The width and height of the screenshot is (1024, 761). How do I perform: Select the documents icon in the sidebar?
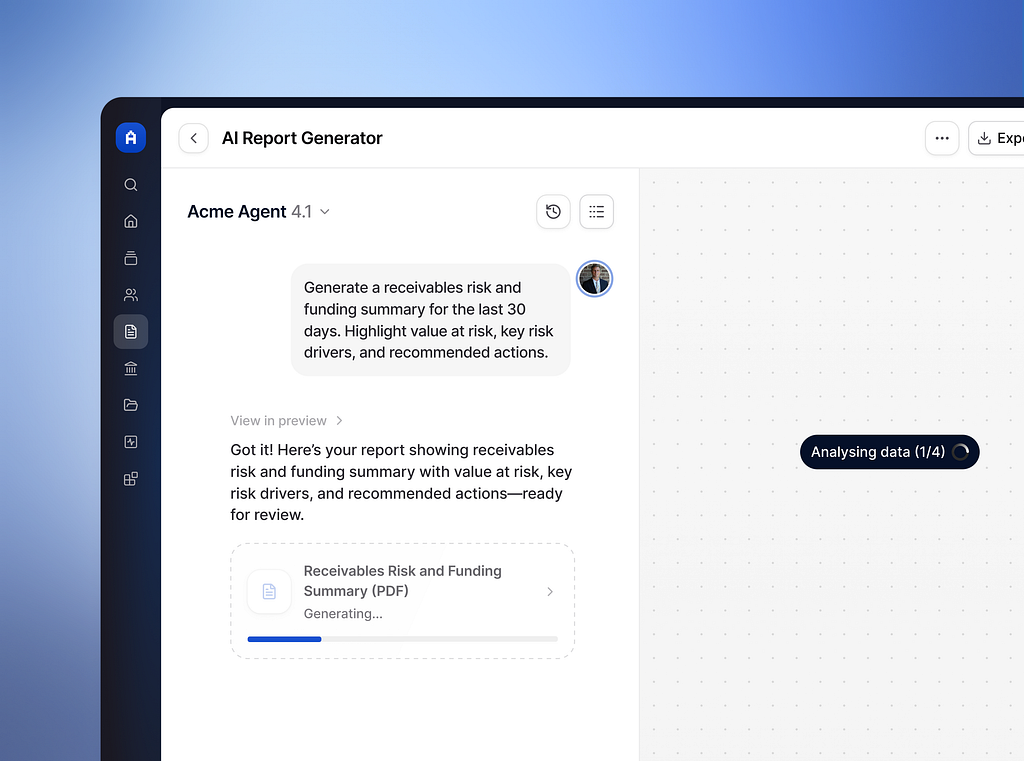click(x=130, y=331)
